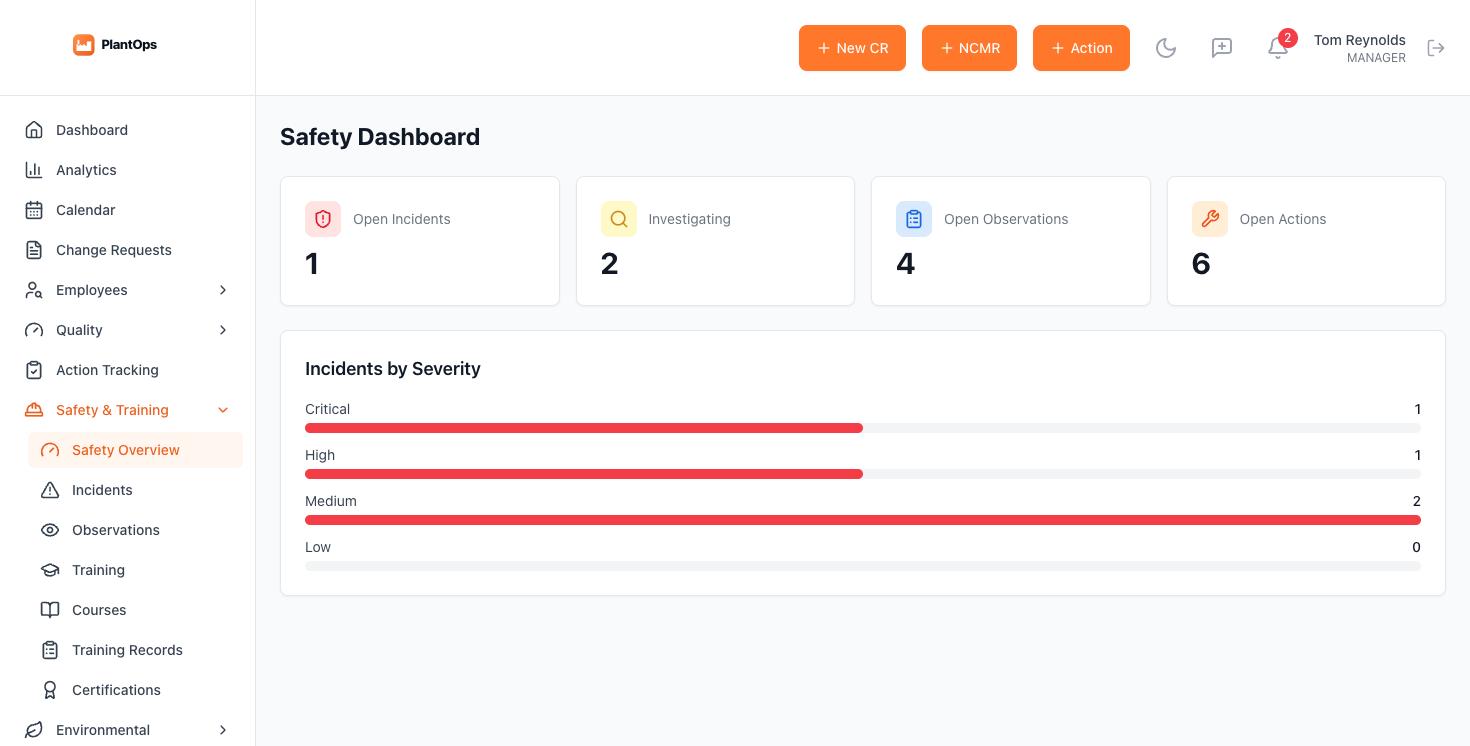Viewport: 1470px width, 746px height.
Task: Open Tom Reynolds user profile
Action: [1359, 48]
